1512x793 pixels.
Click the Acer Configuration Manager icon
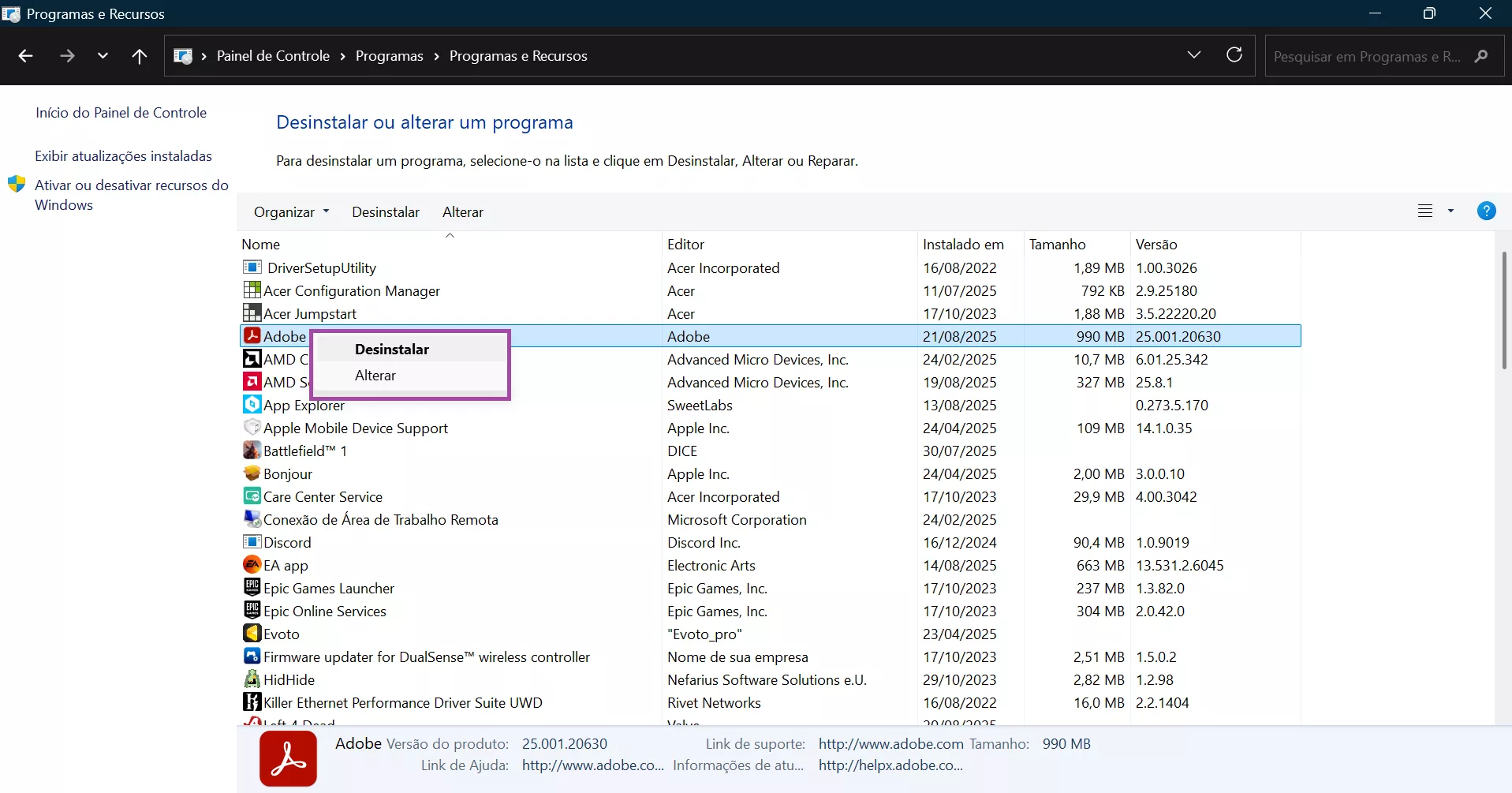coord(252,290)
